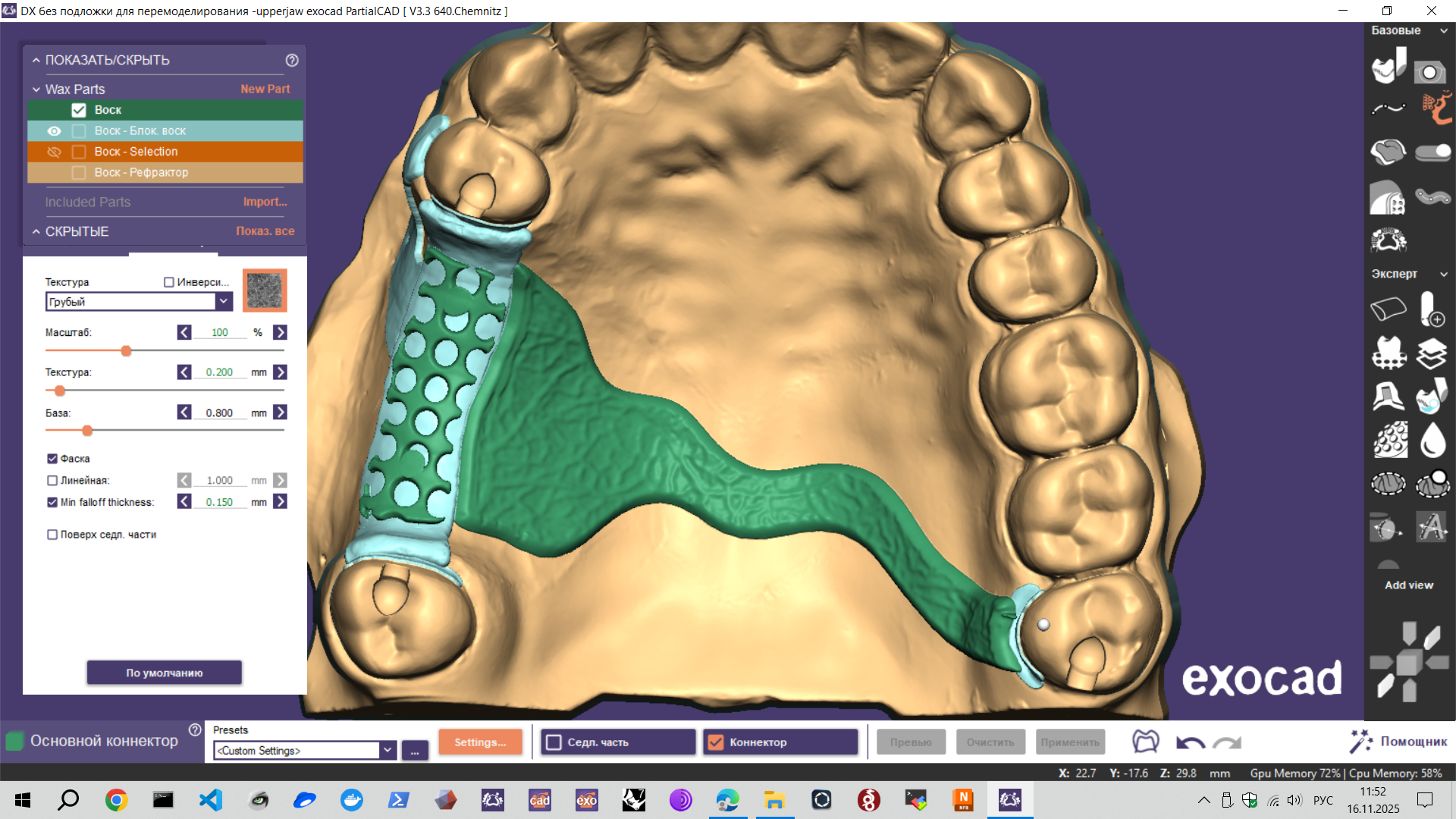Click the Масштаб slider handle
This screenshot has width=1456, height=819.
[126, 350]
